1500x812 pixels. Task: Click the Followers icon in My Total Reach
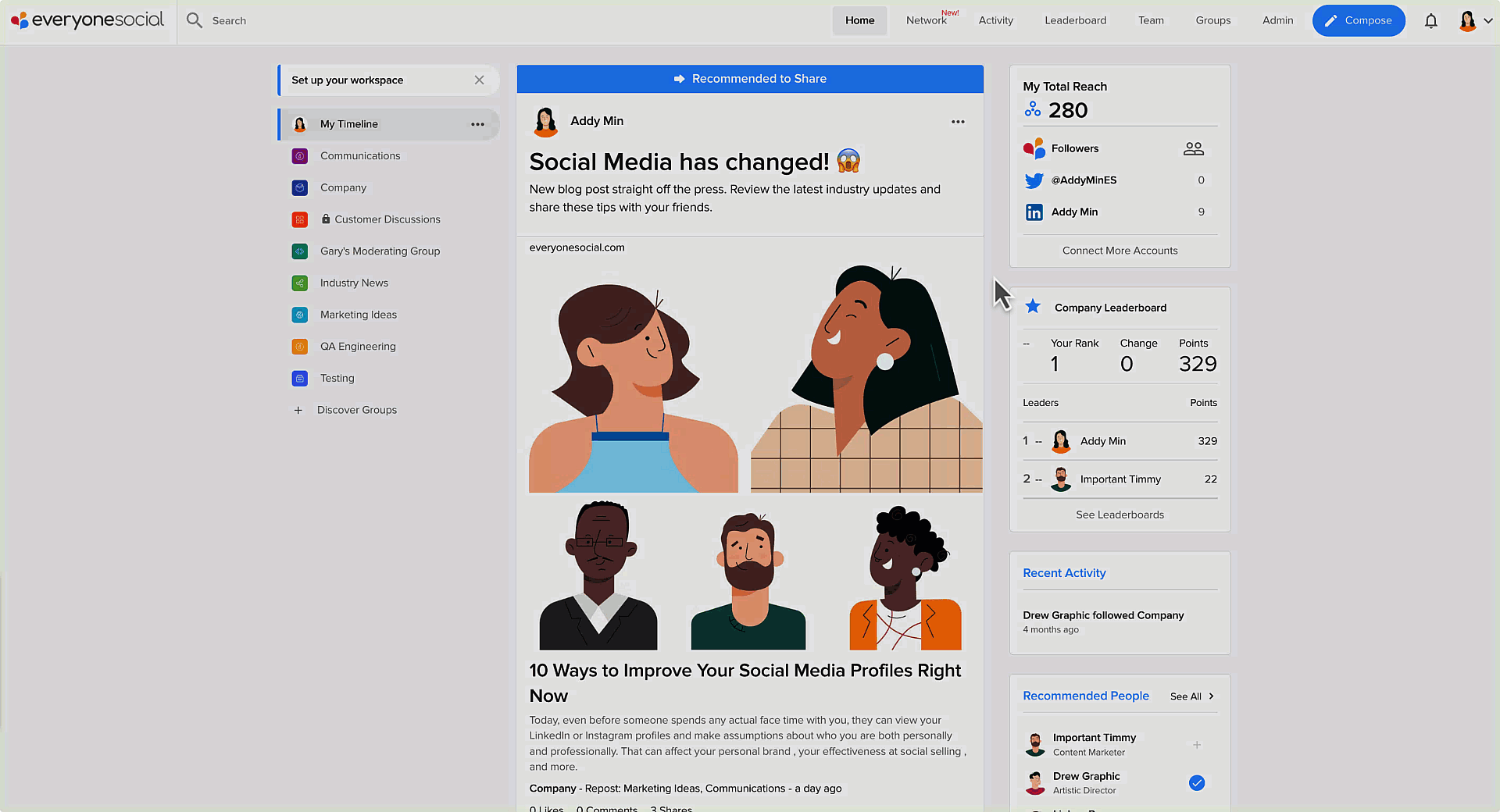(x=1193, y=148)
